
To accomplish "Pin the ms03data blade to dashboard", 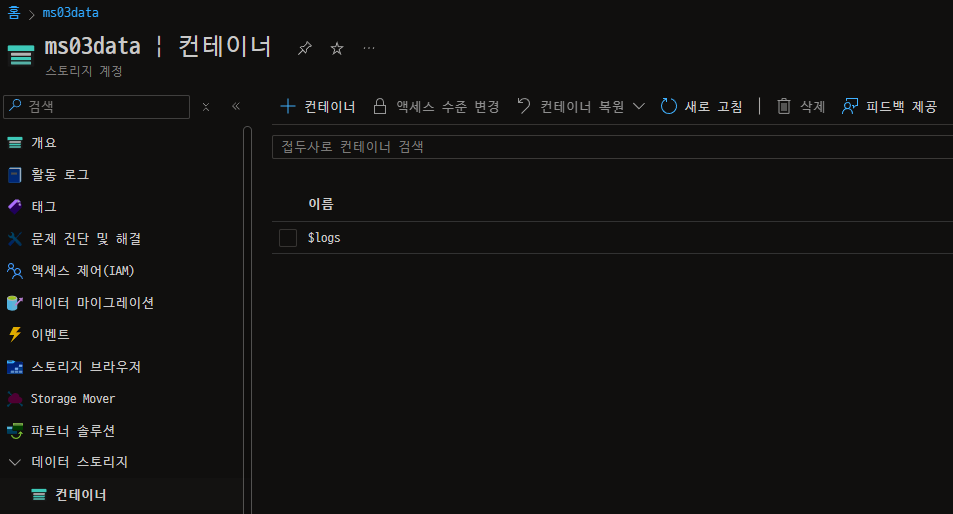I will pos(304,48).
